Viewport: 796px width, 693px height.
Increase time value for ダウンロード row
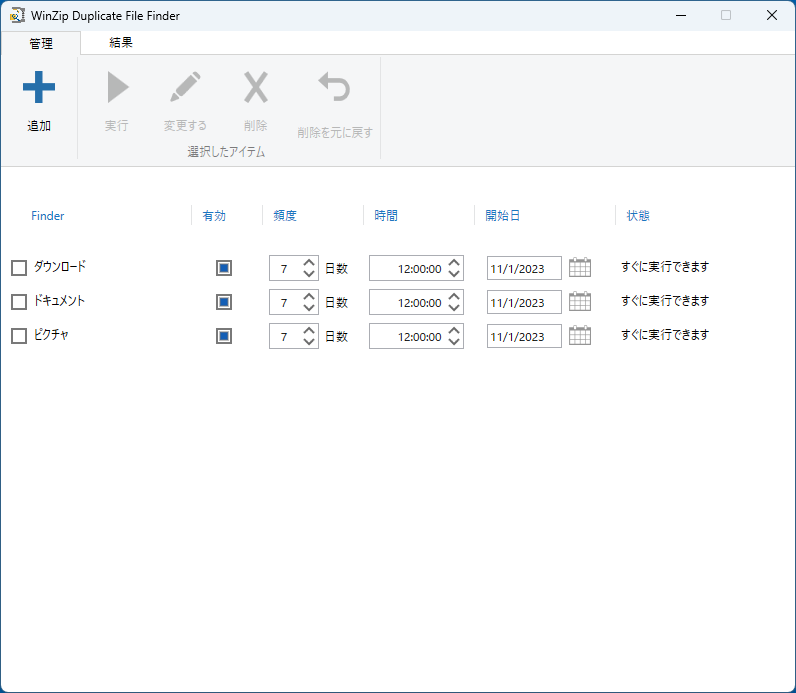tap(454, 262)
